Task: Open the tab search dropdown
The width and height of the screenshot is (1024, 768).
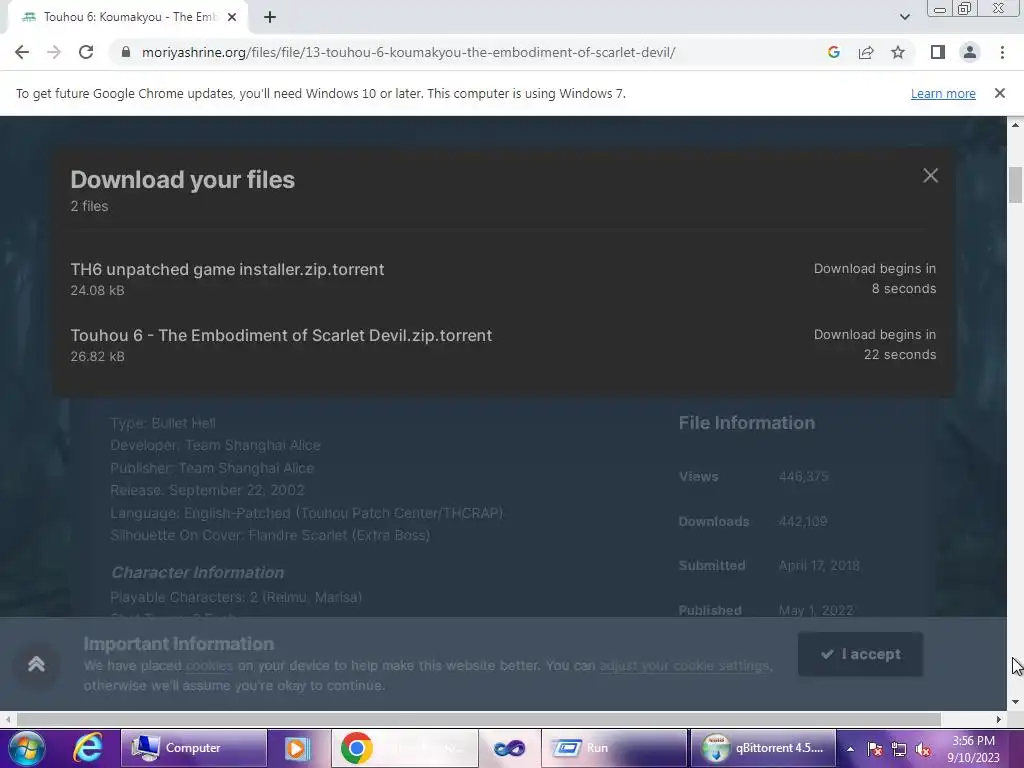Action: pos(904,17)
